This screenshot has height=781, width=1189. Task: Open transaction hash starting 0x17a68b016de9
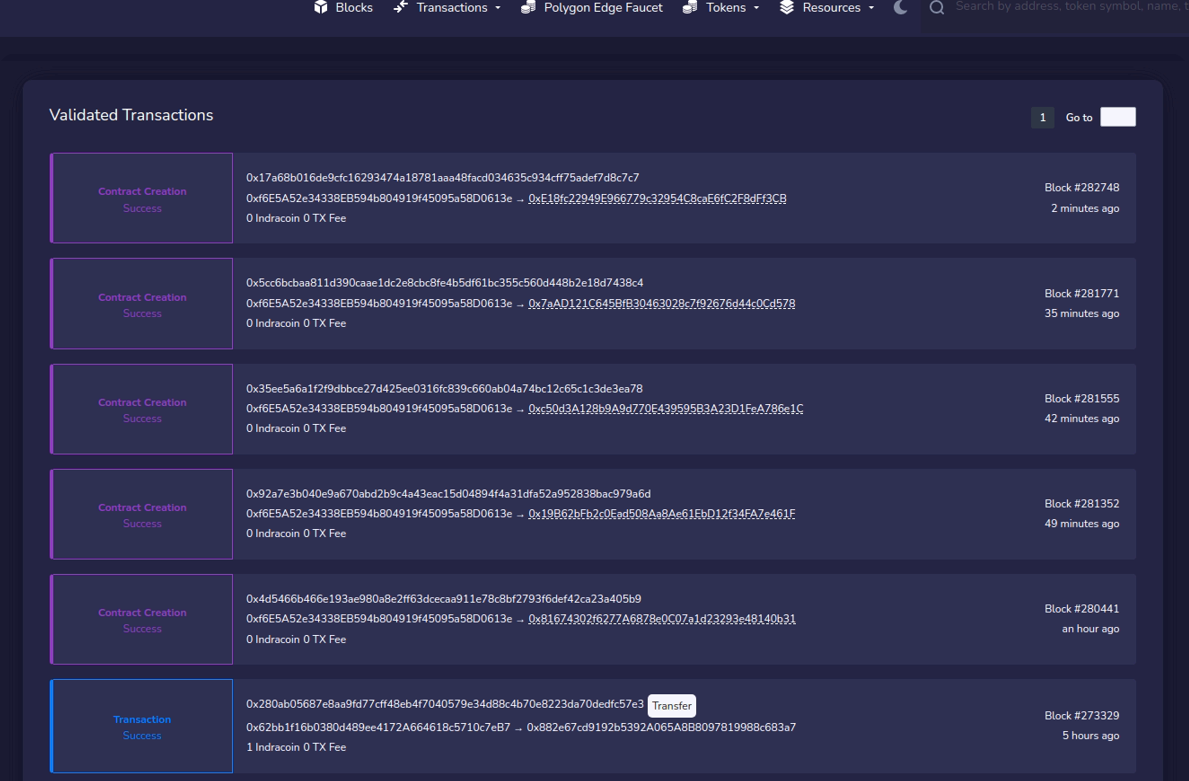coord(442,178)
